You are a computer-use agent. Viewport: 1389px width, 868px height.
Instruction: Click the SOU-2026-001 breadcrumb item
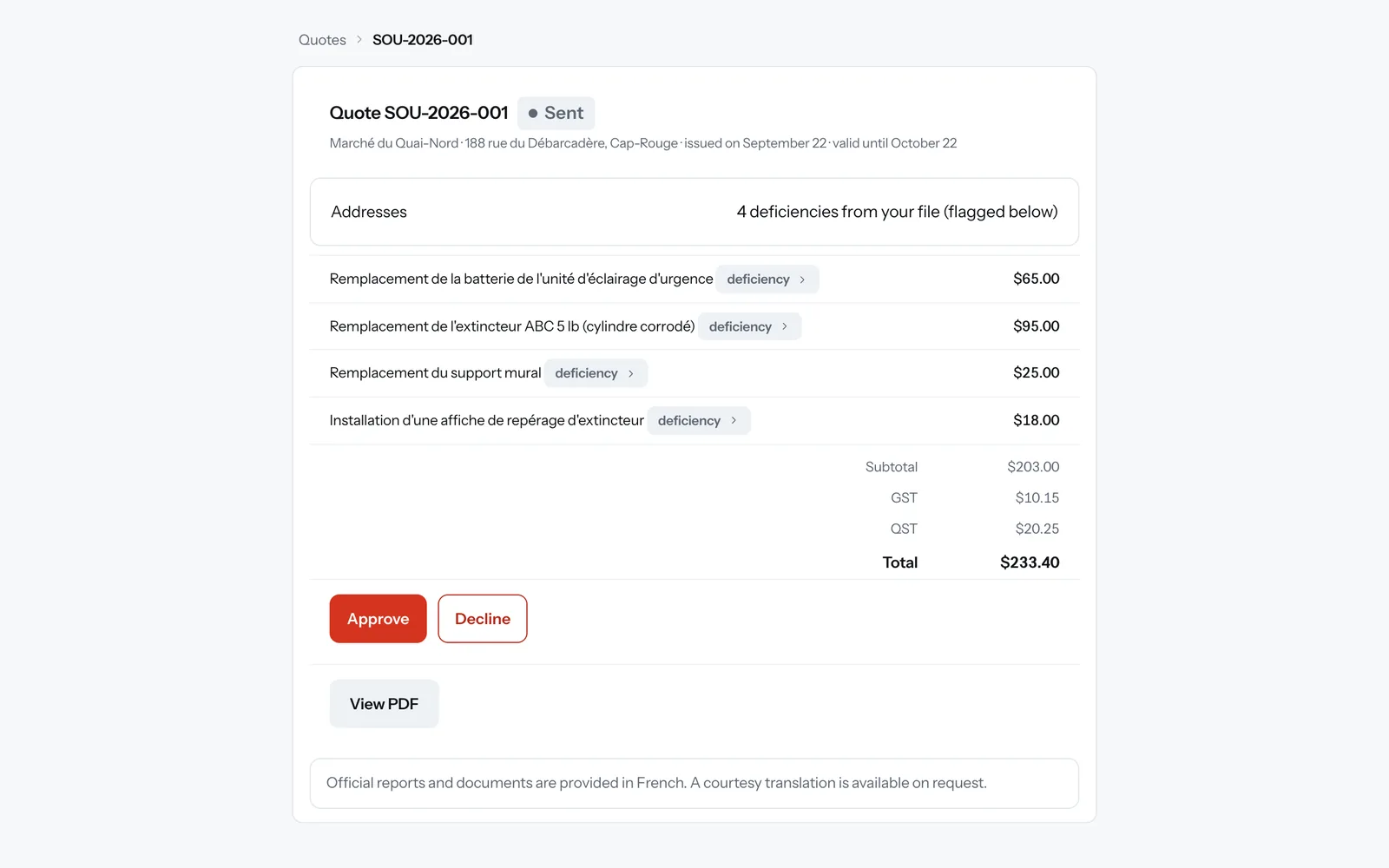[x=423, y=40]
